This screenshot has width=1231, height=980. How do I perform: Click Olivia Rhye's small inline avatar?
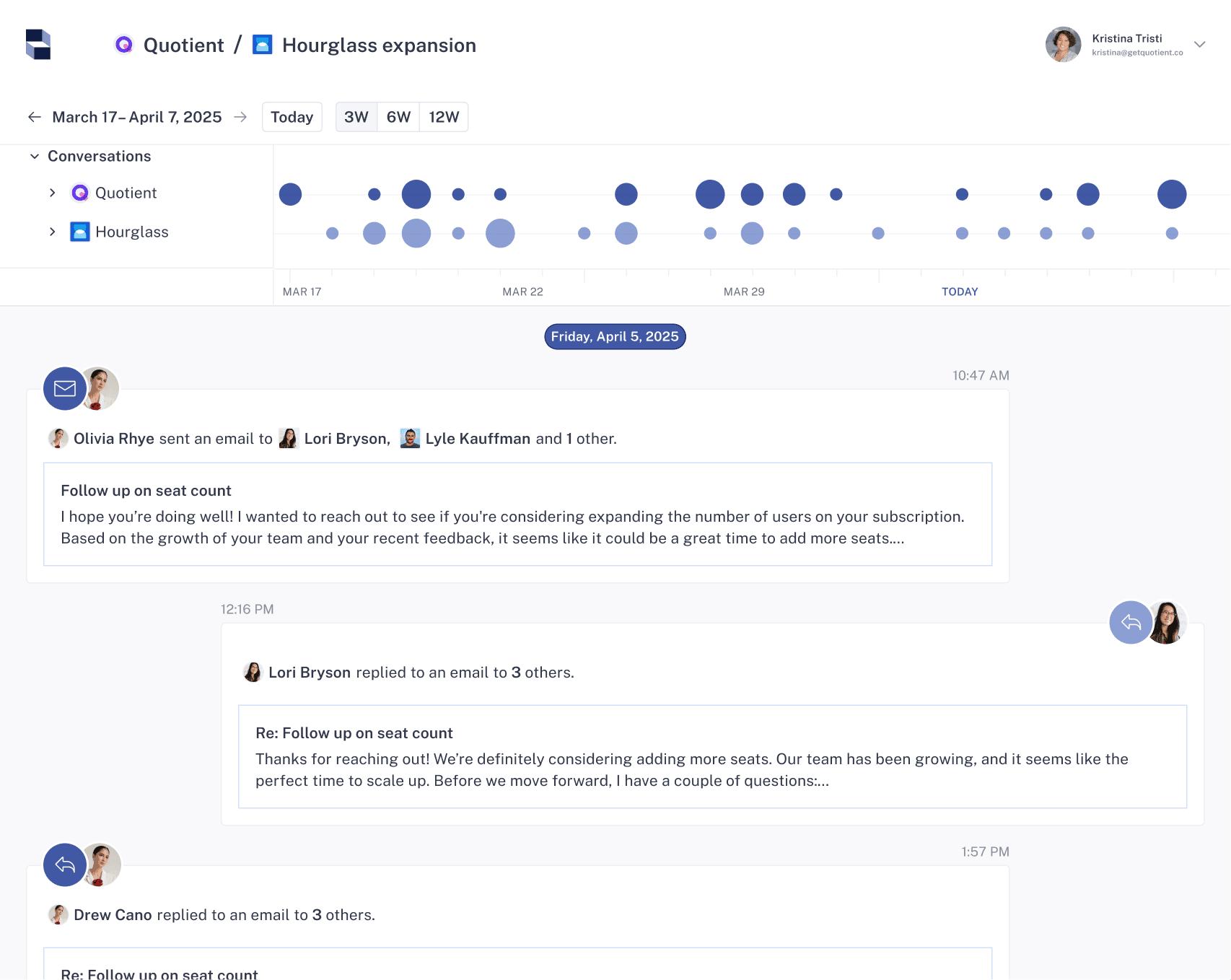(x=58, y=438)
